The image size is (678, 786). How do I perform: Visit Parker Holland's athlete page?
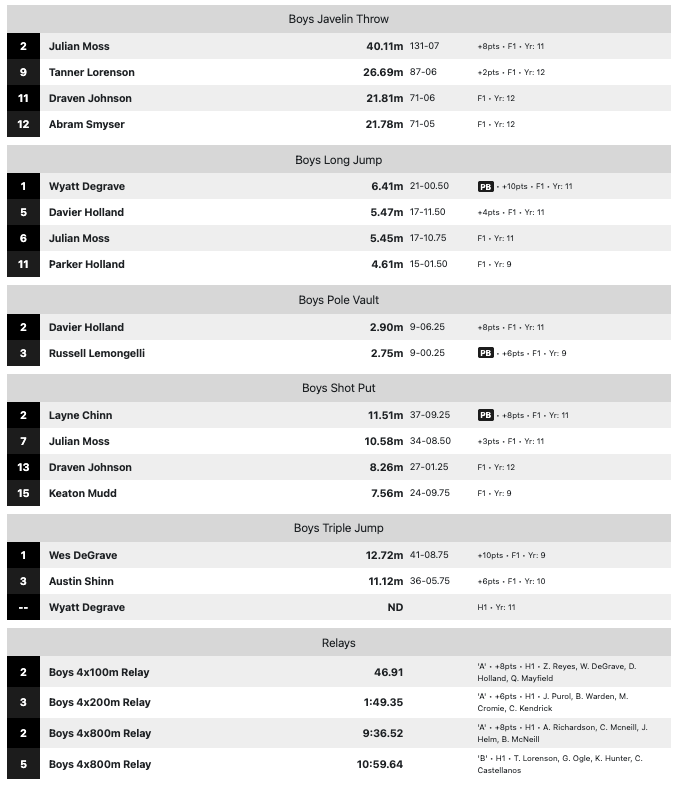pos(87,264)
